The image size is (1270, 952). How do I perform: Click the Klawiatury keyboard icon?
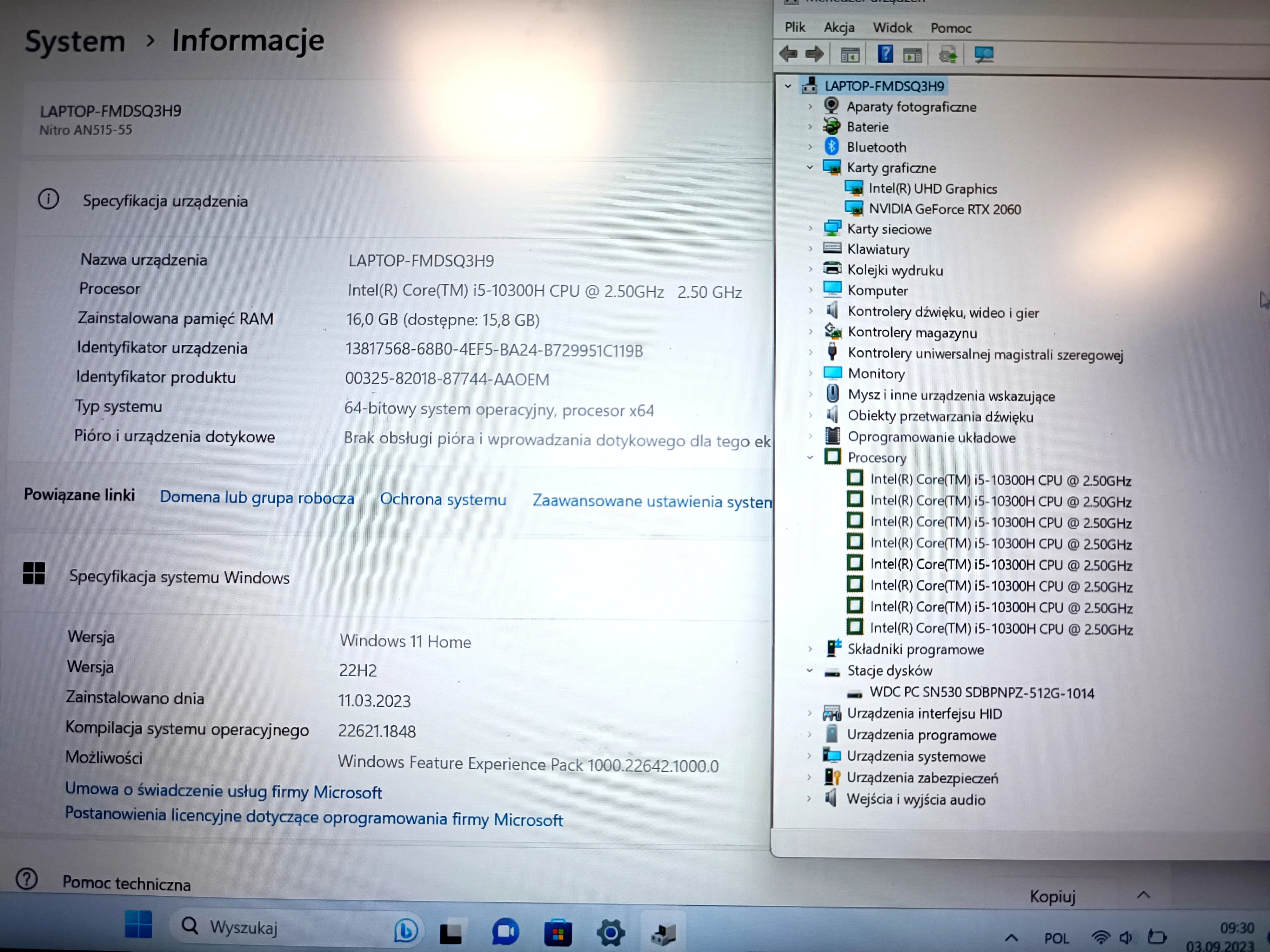pos(832,248)
